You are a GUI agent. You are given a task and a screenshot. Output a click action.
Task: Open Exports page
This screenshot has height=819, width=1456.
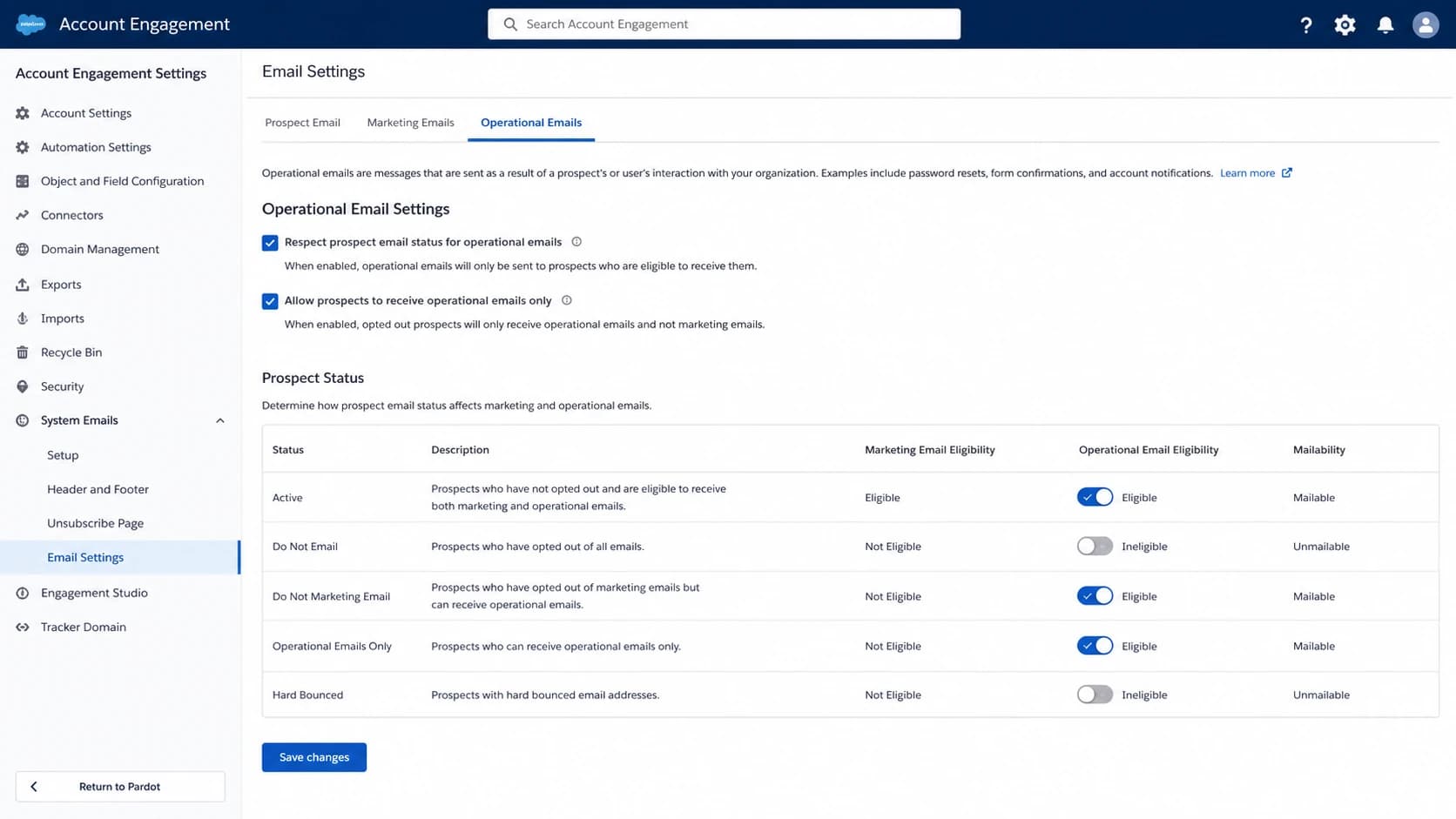point(61,285)
